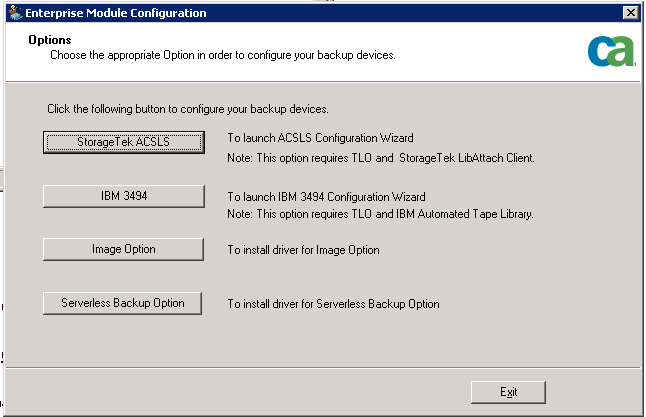Click the 'To install driver for Image Option' text
646x417 pixels.
tap(303, 250)
